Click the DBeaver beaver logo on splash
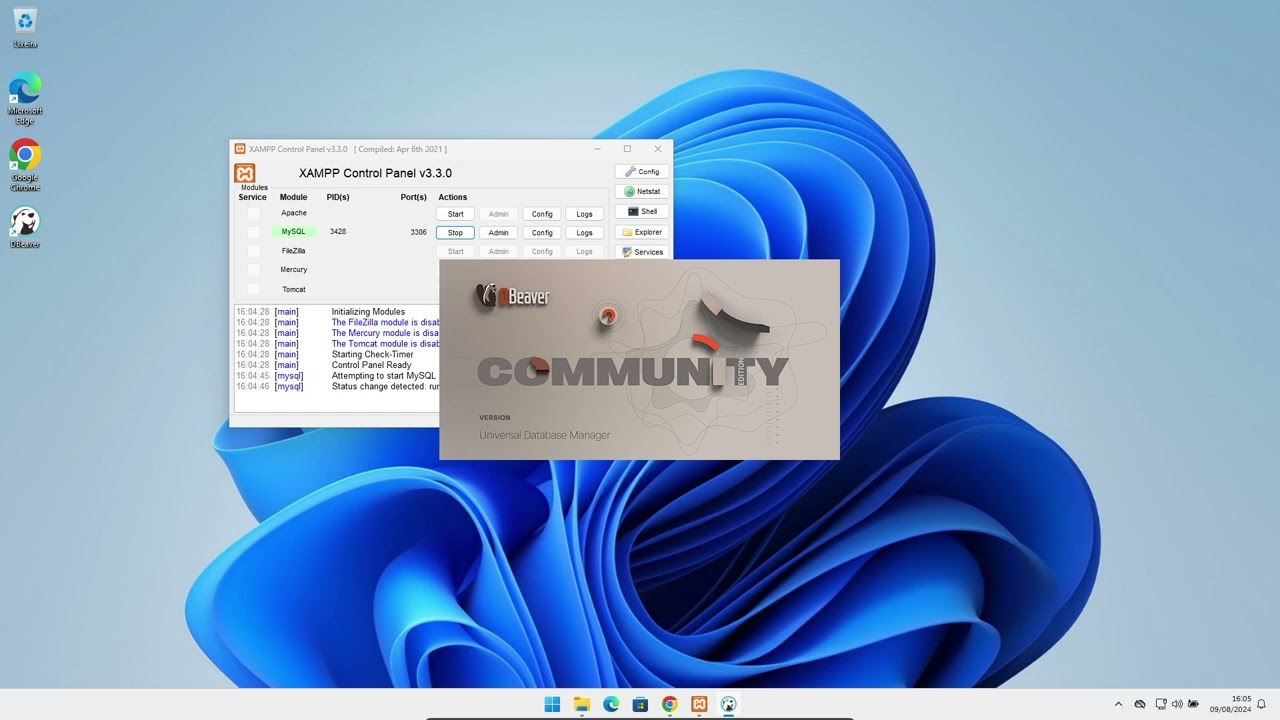The height and width of the screenshot is (720, 1280). [x=487, y=295]
